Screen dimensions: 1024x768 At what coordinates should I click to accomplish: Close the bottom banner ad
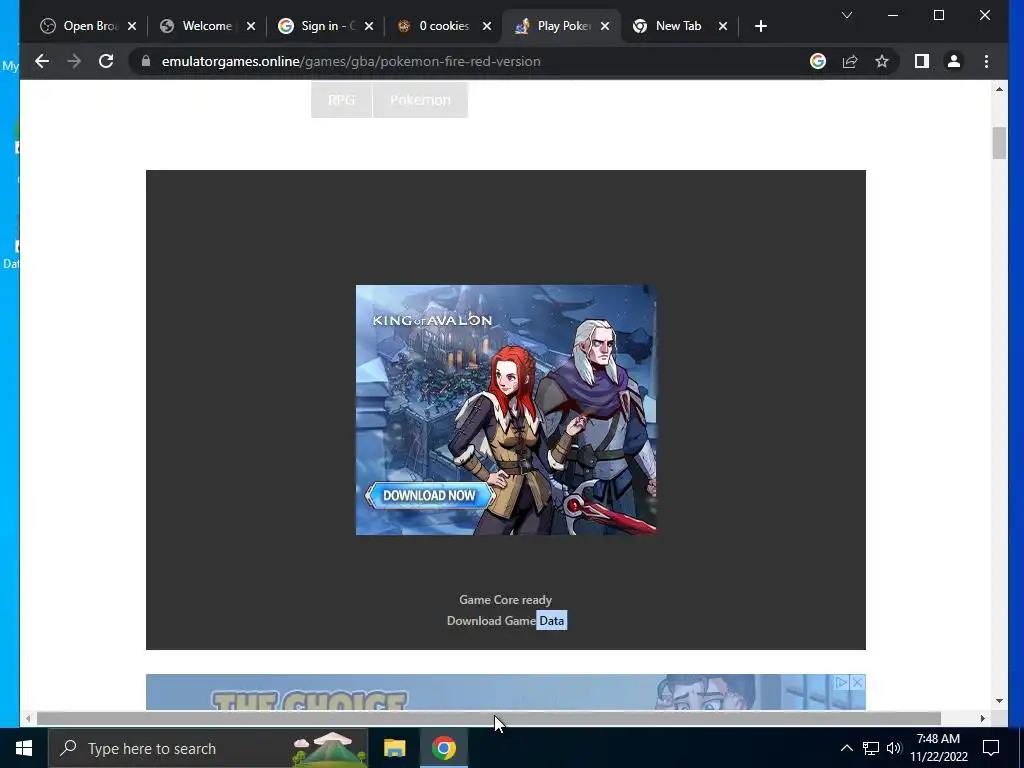857,682
